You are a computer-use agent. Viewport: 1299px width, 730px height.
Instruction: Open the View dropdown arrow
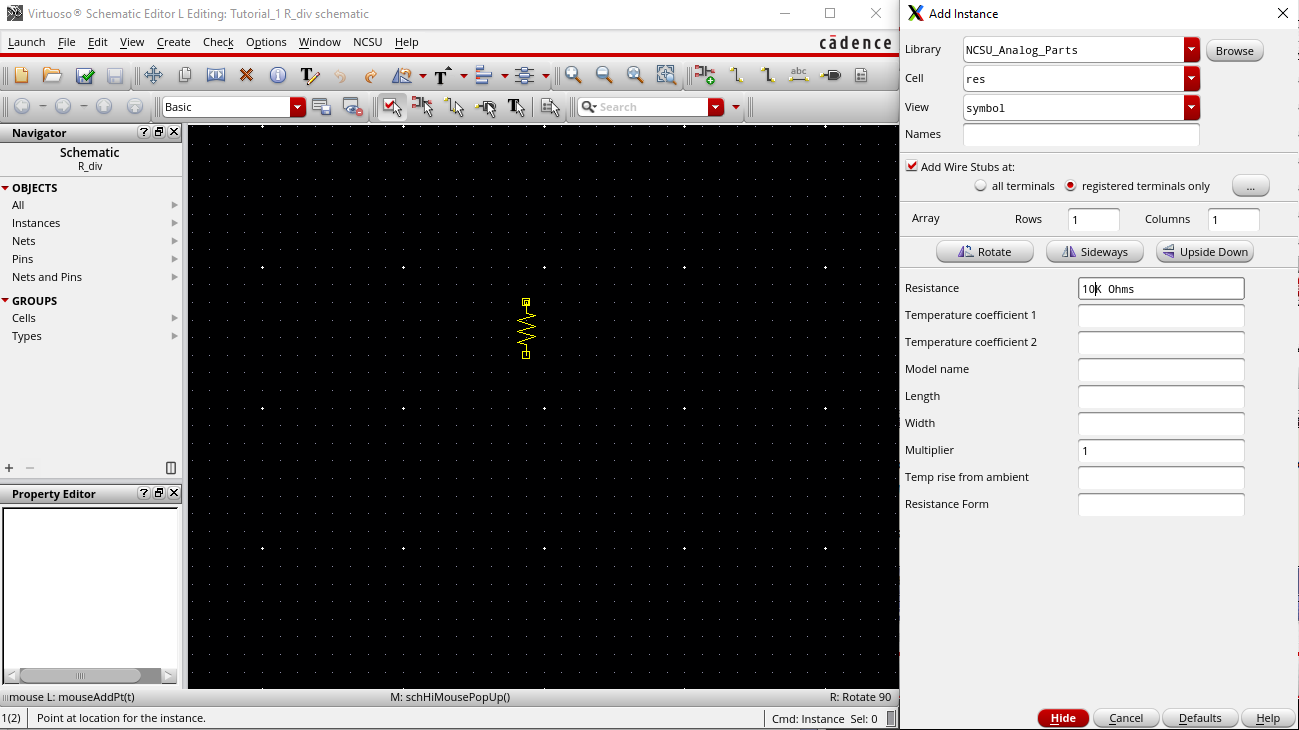(x=1192, y=108)
